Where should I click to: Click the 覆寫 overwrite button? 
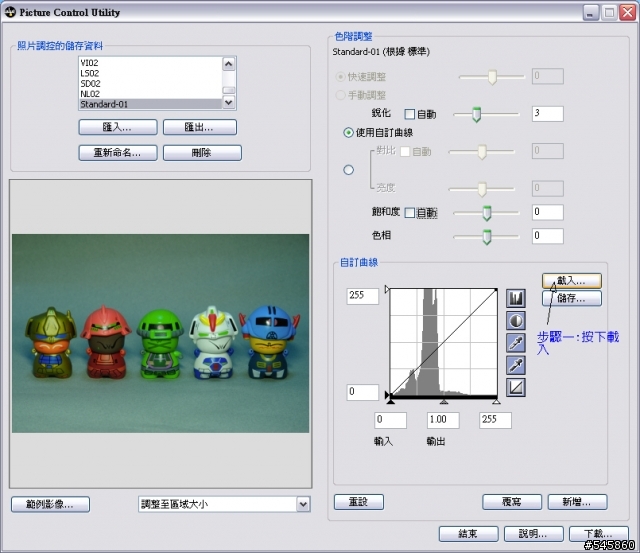[x=512, y=502]
